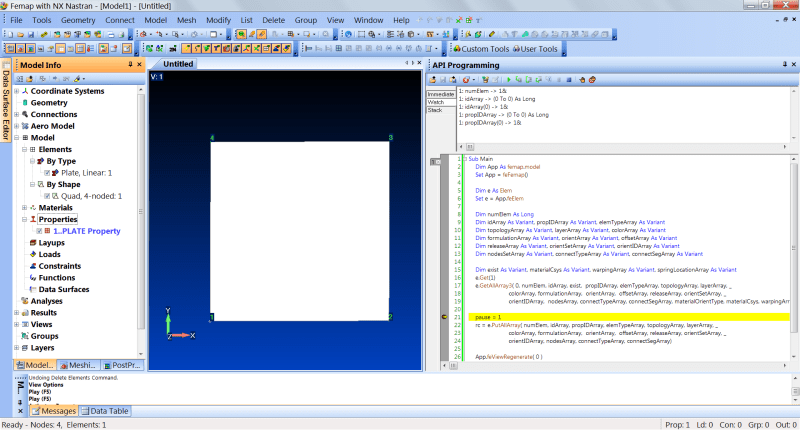800x430 pixels.
Task: Collapse the Elements tree node
Action: (x=24, y=149)
